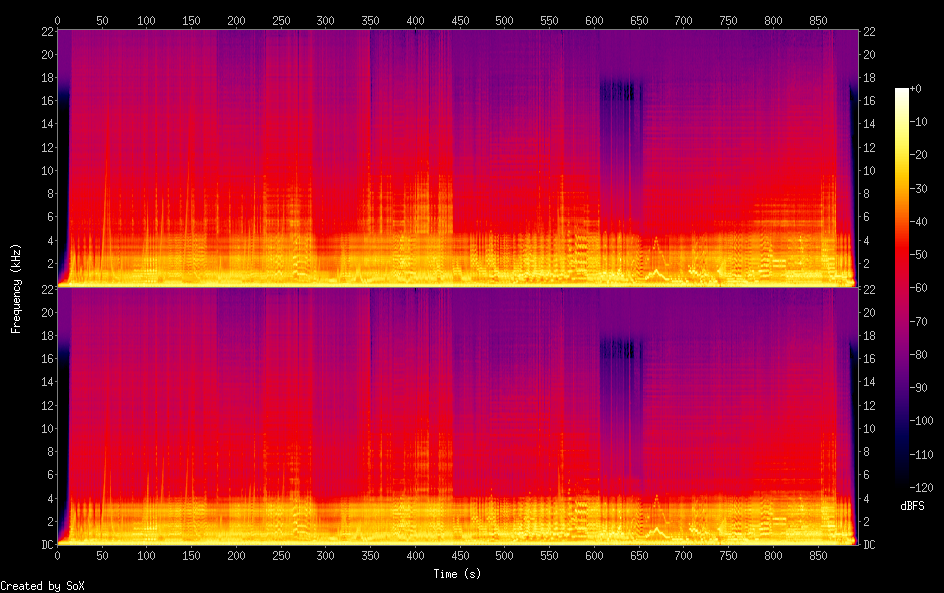Click the "-100" dBFS scale value
The width and height of the screenshot is (944, 593).
(x=921, y=421)
